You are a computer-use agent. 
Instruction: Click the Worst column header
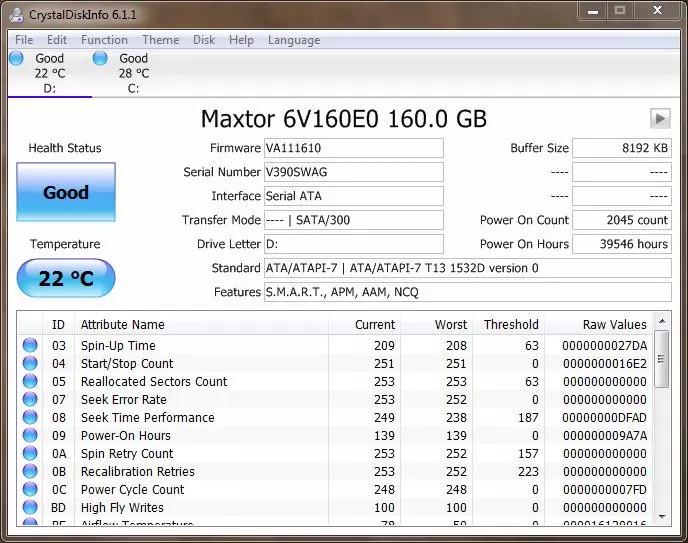coord(436,325)
